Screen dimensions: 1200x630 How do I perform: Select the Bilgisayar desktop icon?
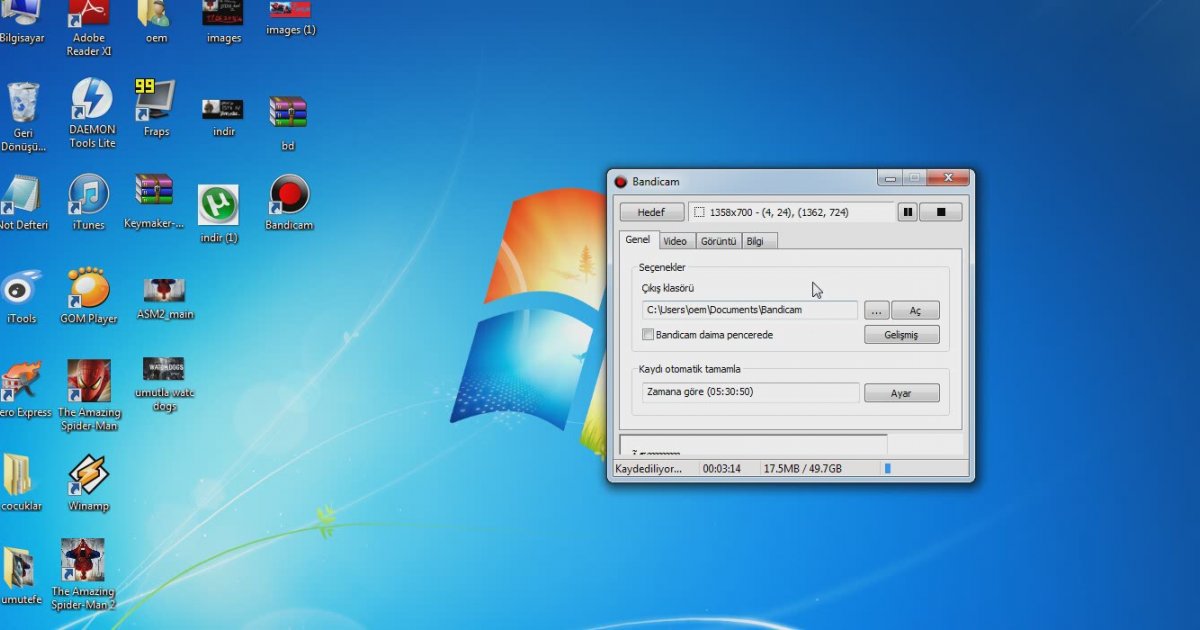[x=21, y=24]
